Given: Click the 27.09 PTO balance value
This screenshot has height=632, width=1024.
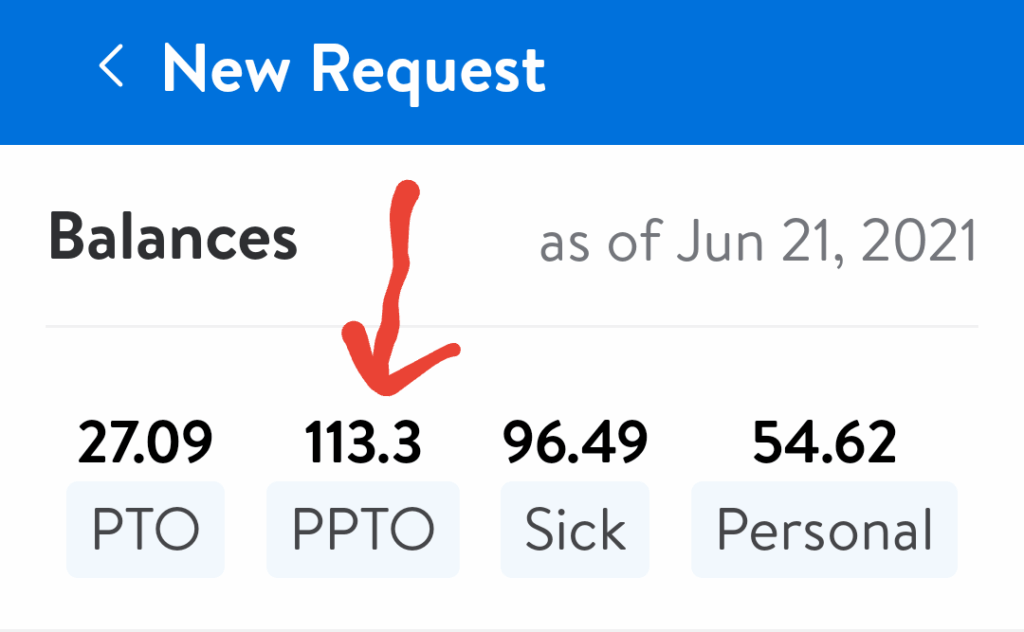Looking at the screenshot, I should pos(145,444).
